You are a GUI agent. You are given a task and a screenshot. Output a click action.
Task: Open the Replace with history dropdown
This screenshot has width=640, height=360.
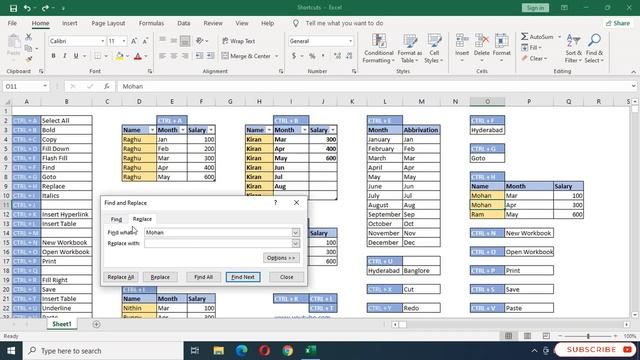(296, 244)
